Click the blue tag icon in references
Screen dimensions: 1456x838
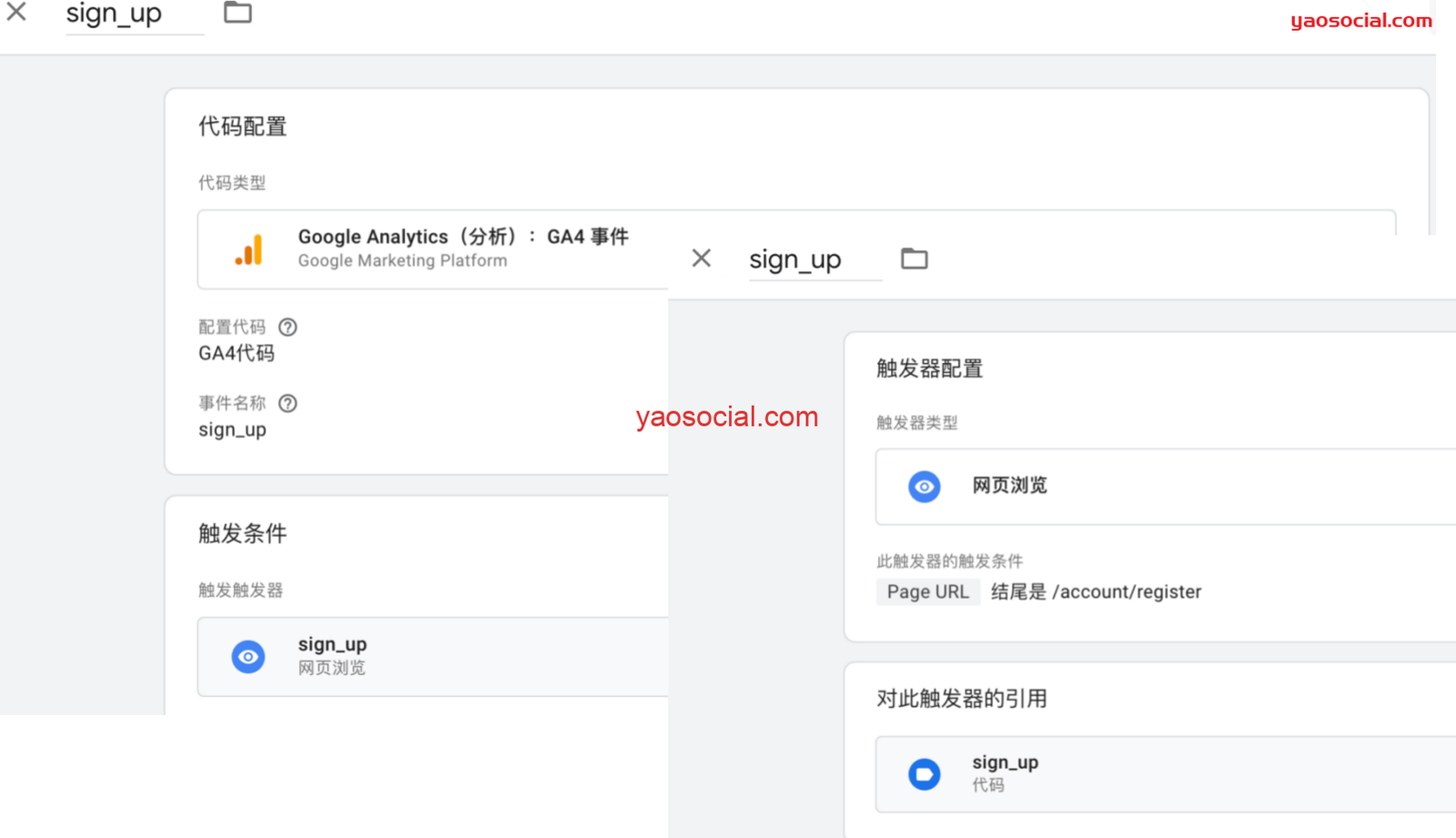pyautogui.click(x=924, y=774)
